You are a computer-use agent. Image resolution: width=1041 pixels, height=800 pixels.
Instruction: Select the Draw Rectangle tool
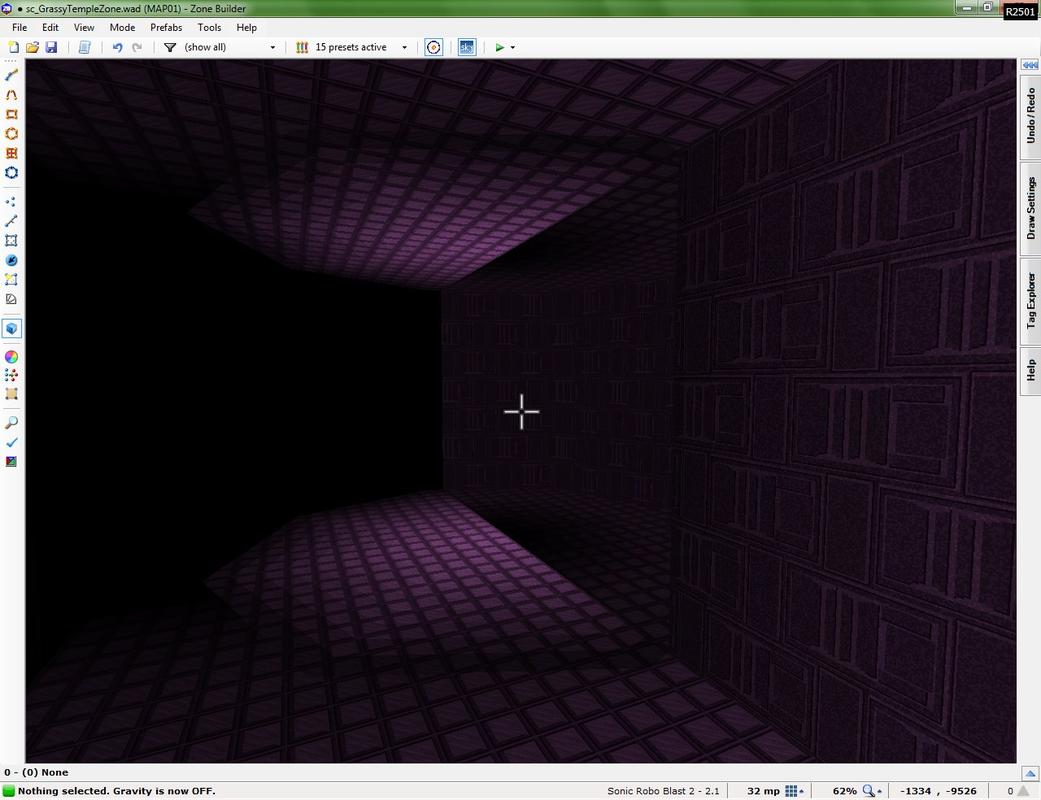point(11,114)
